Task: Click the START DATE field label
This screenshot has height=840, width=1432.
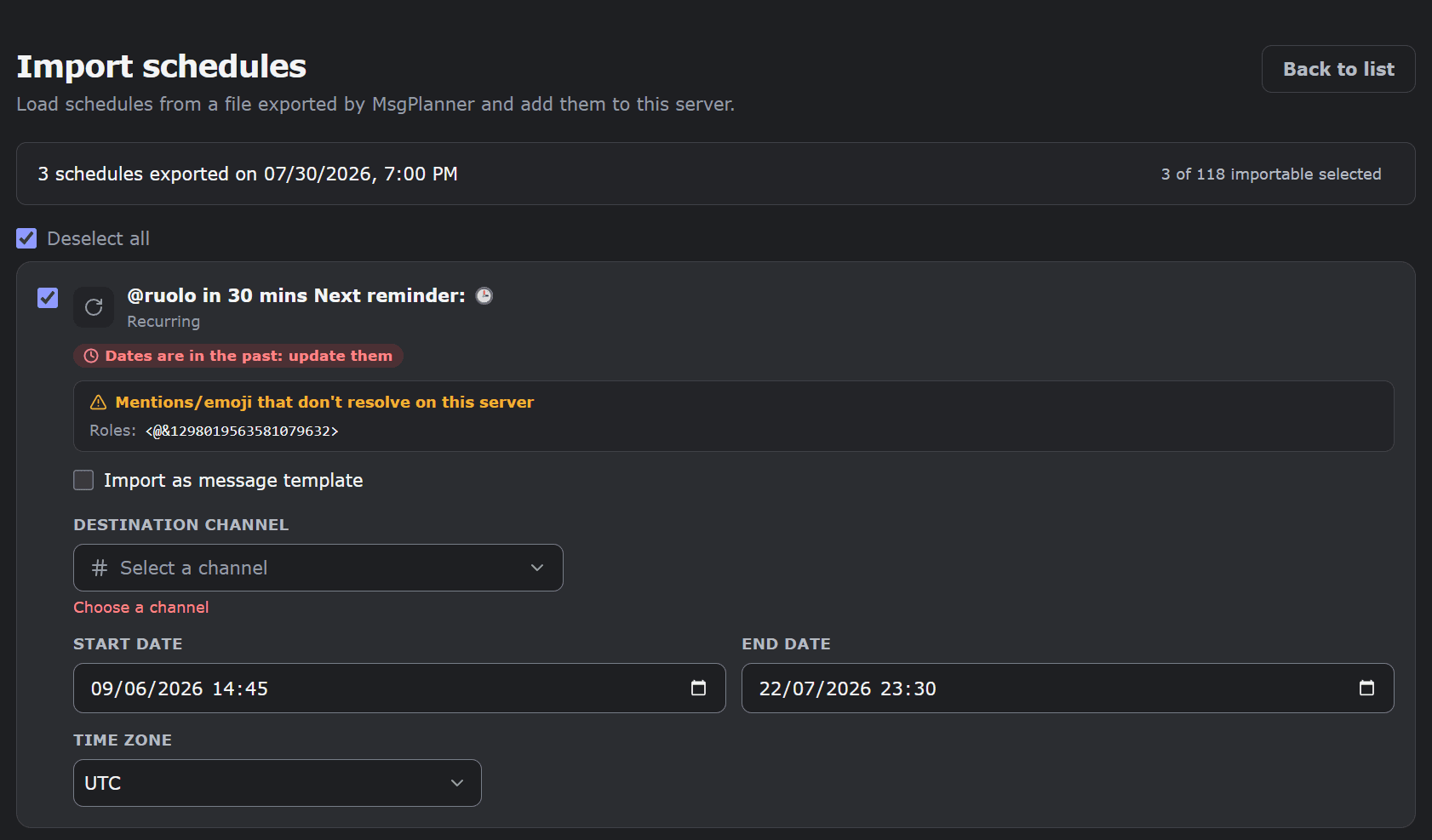Action: (x=128, y=644)
